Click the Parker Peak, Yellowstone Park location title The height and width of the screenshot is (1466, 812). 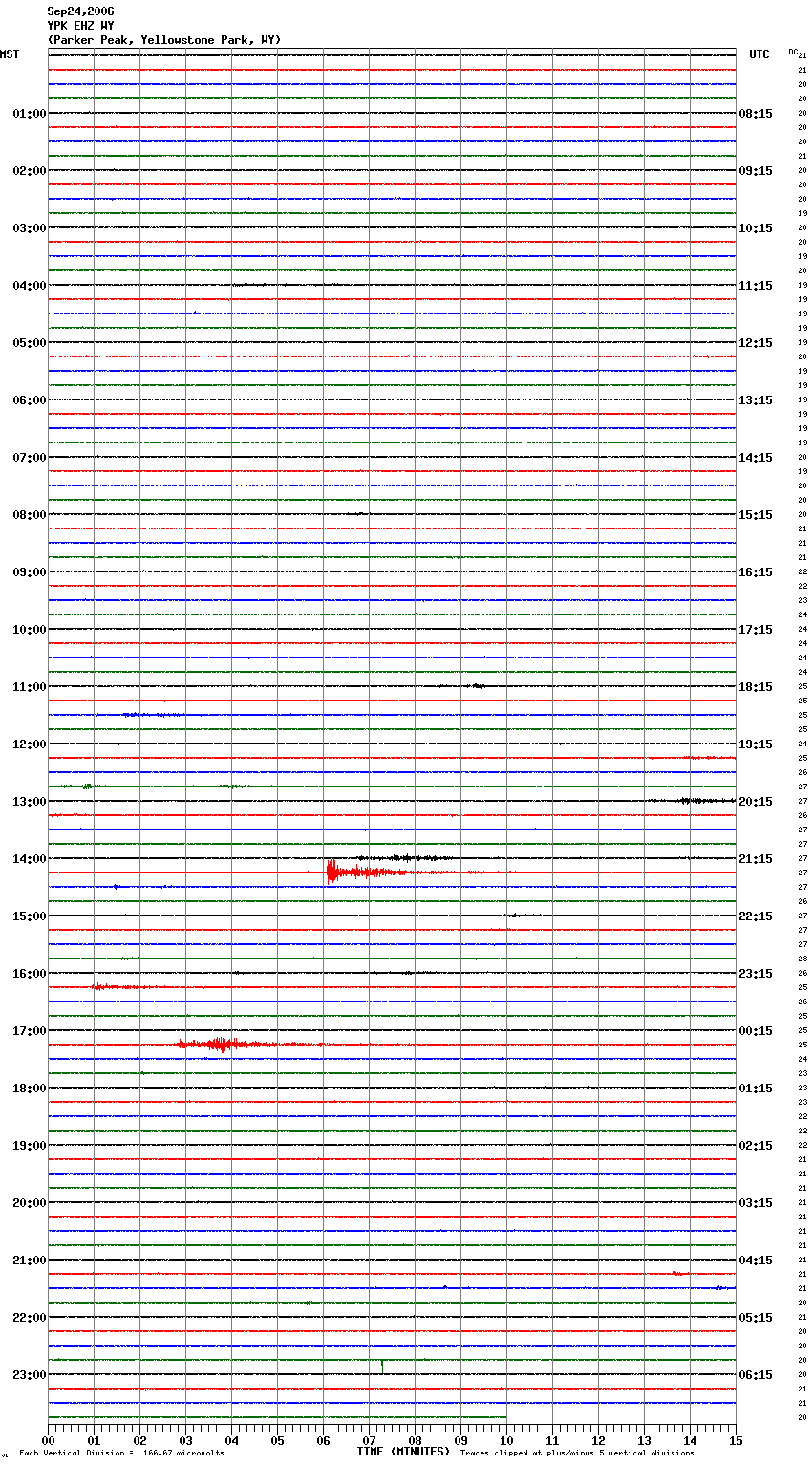tap(164, 40)
